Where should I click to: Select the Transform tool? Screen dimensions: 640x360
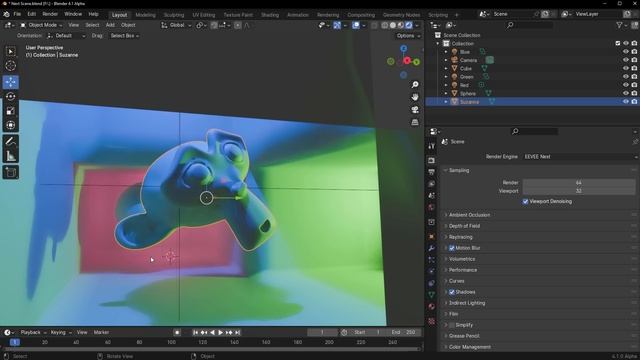(11, 125)
